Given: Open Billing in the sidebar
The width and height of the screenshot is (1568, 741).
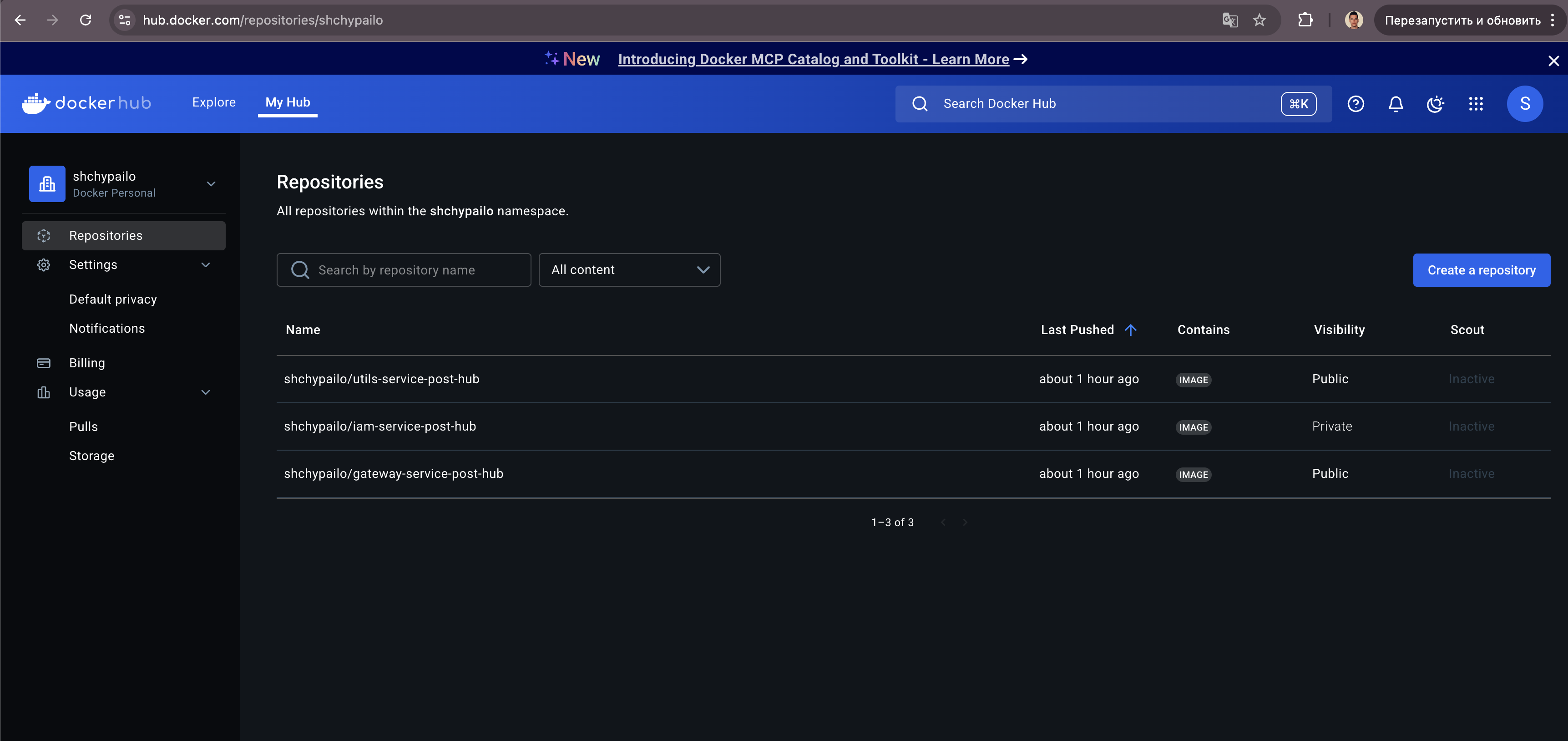Looking at the screenshot, I should (87, 363).
